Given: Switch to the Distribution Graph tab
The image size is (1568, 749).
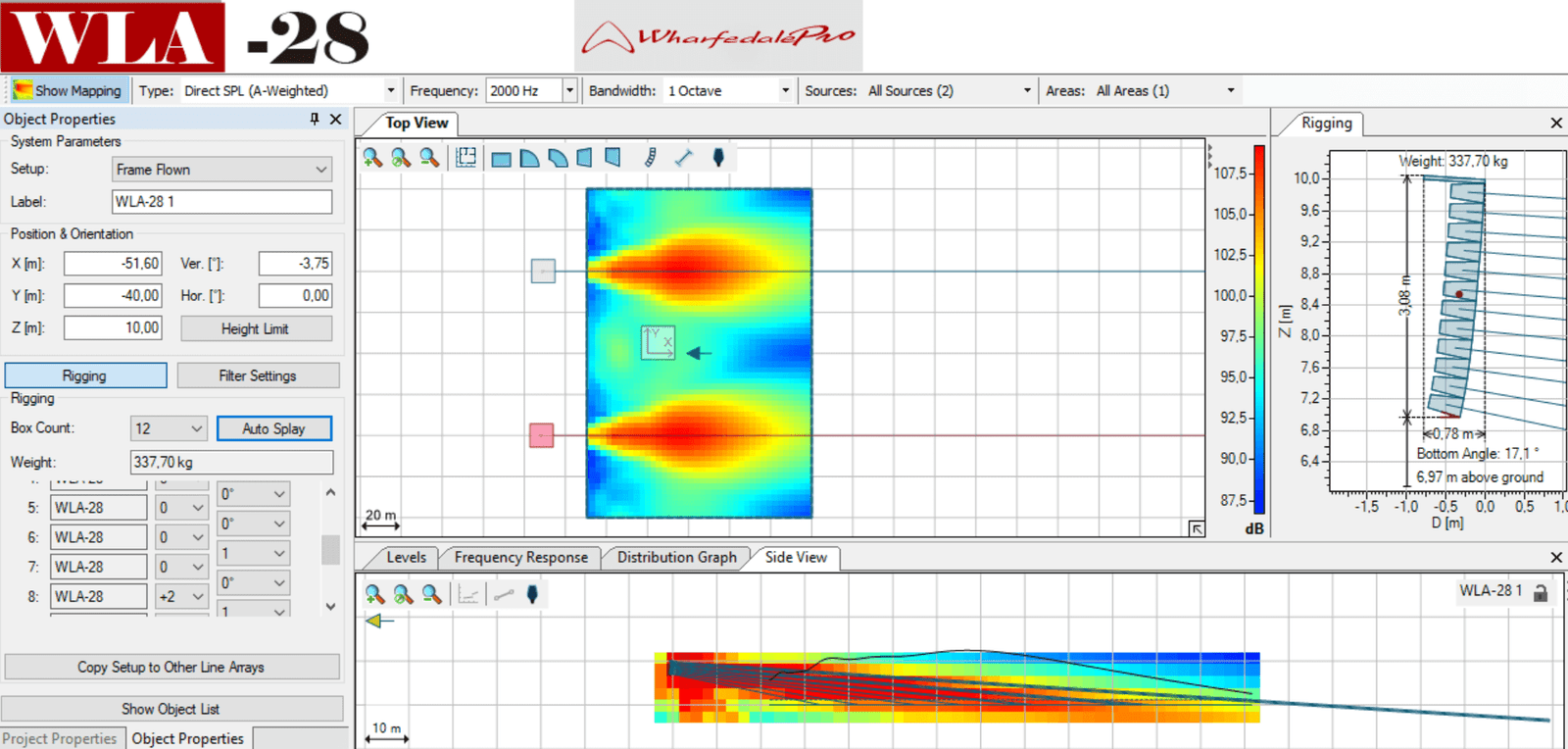Looking at the screenshot, I should pos(676,557).
